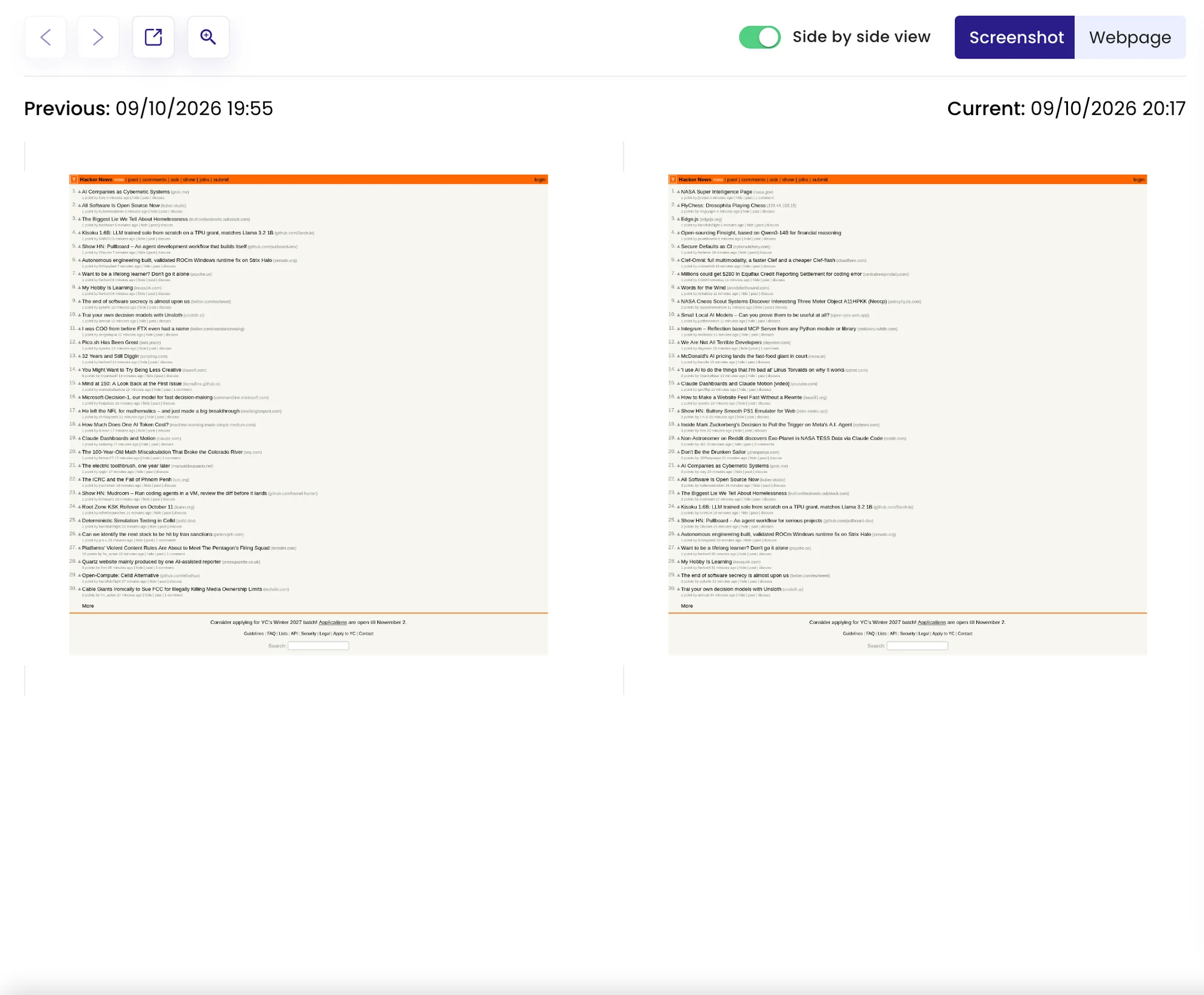Viewport: 1204px width, 995px height.
Task: Click 'NASA Super Intelligence Page' in current screenshot
Action: [716, 192]
